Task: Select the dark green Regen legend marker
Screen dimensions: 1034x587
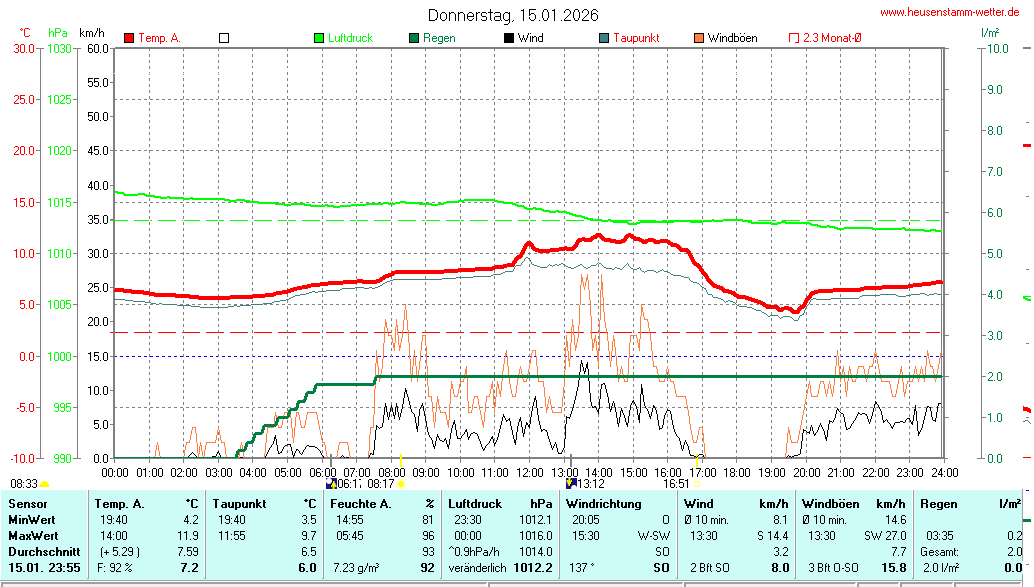Action: [x=414, y=38]
